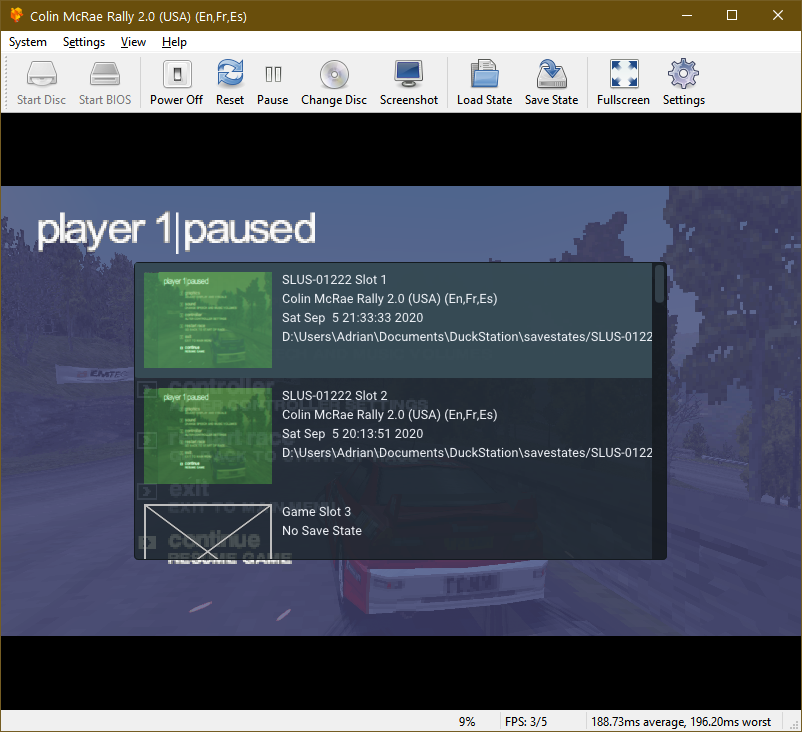Click game title under Slot 2 entry

pos(389,415)
